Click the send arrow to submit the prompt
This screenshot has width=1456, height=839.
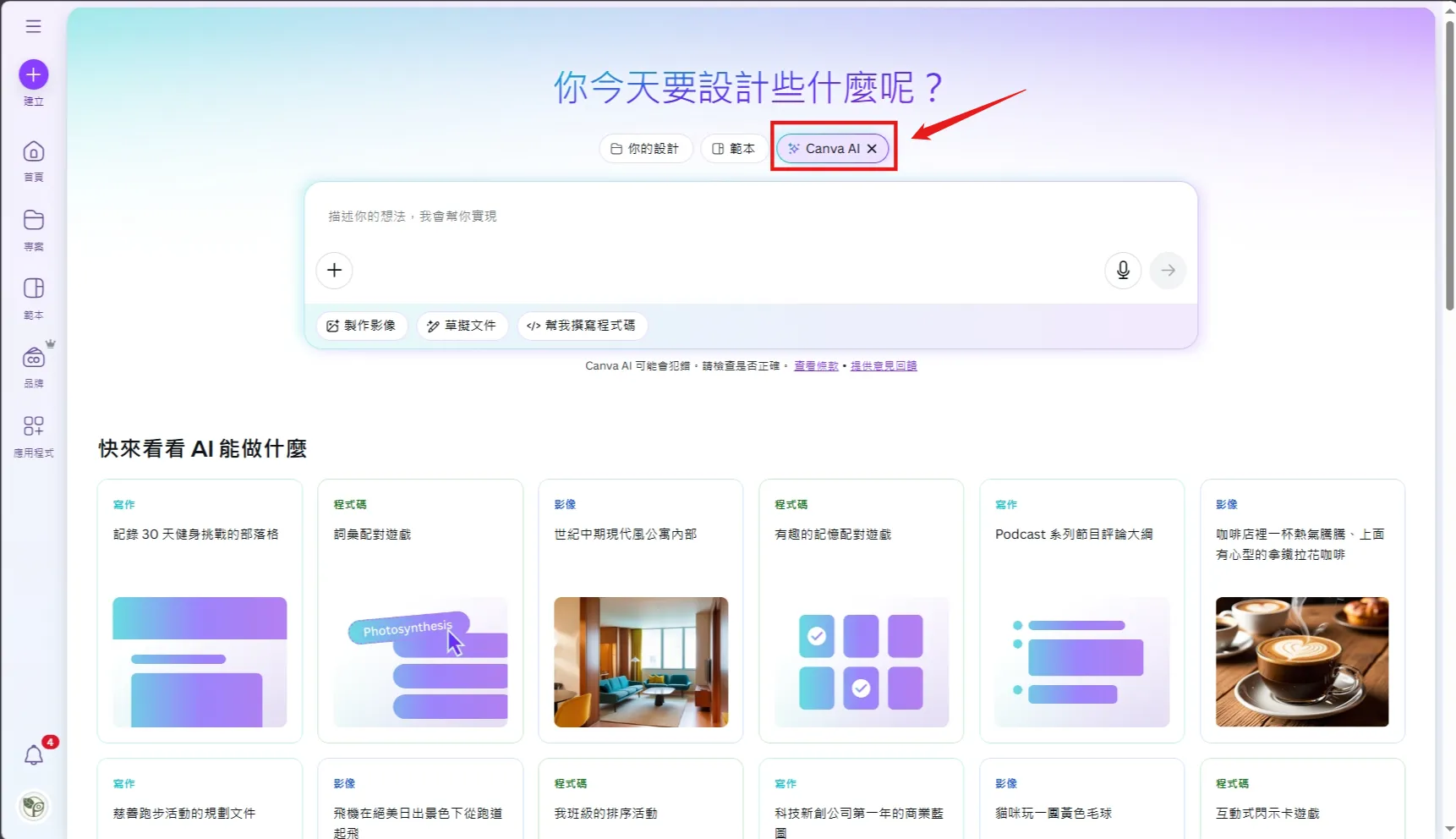pyautogui.click(x=1168, y=271)
